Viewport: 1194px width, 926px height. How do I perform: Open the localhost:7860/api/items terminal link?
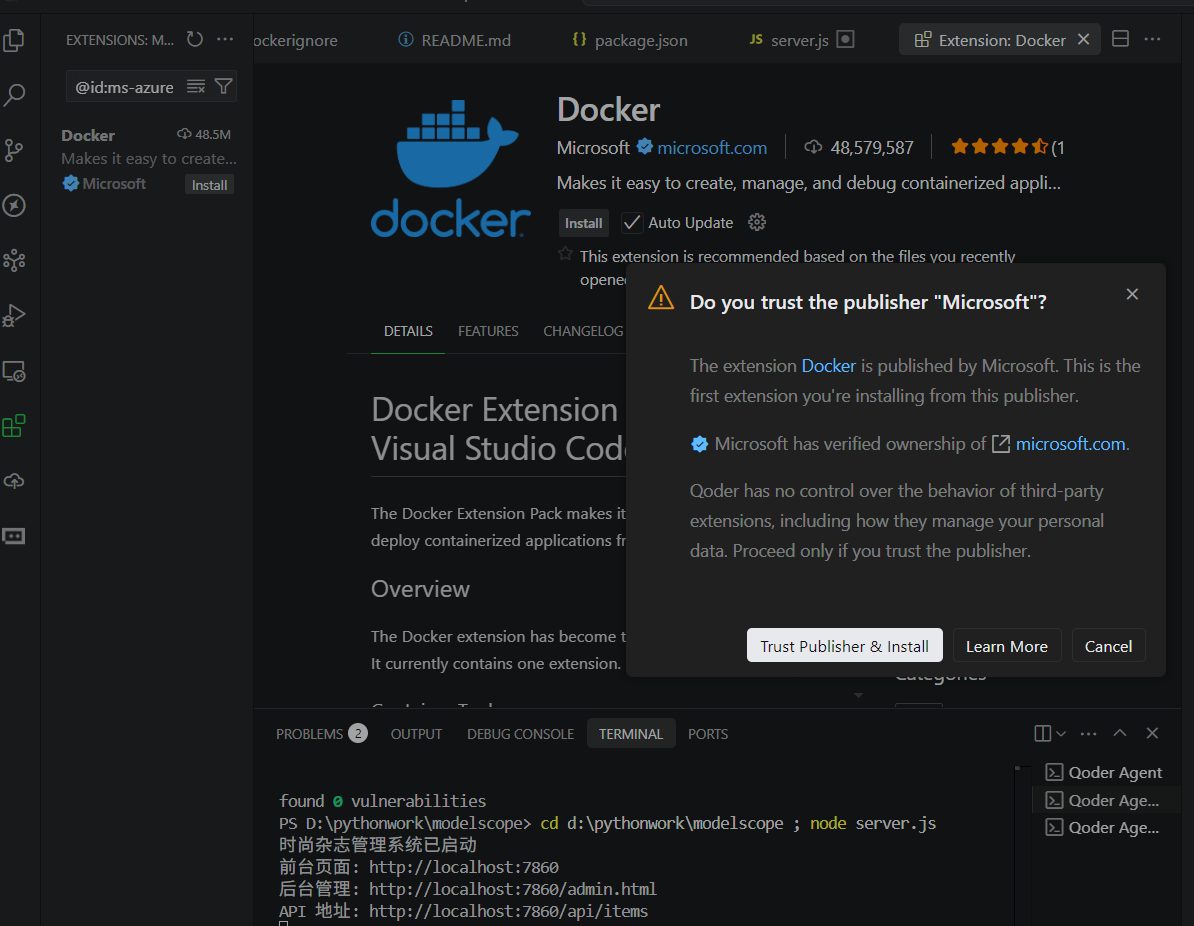point(509,911)
